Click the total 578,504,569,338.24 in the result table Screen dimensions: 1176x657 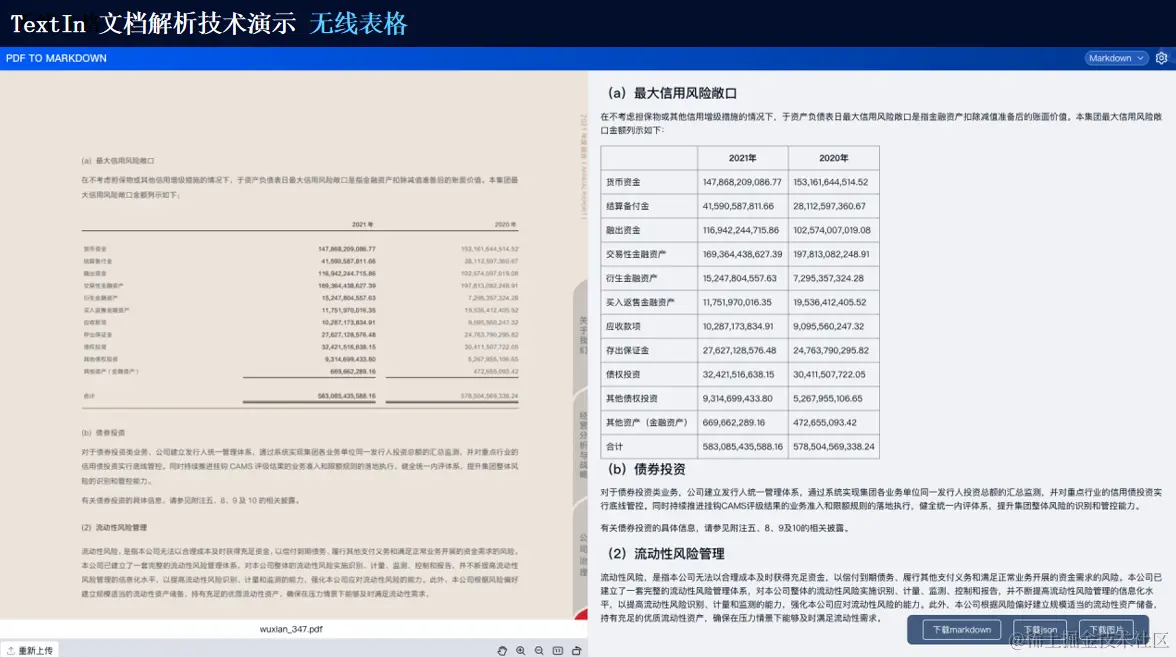(833, 446)
